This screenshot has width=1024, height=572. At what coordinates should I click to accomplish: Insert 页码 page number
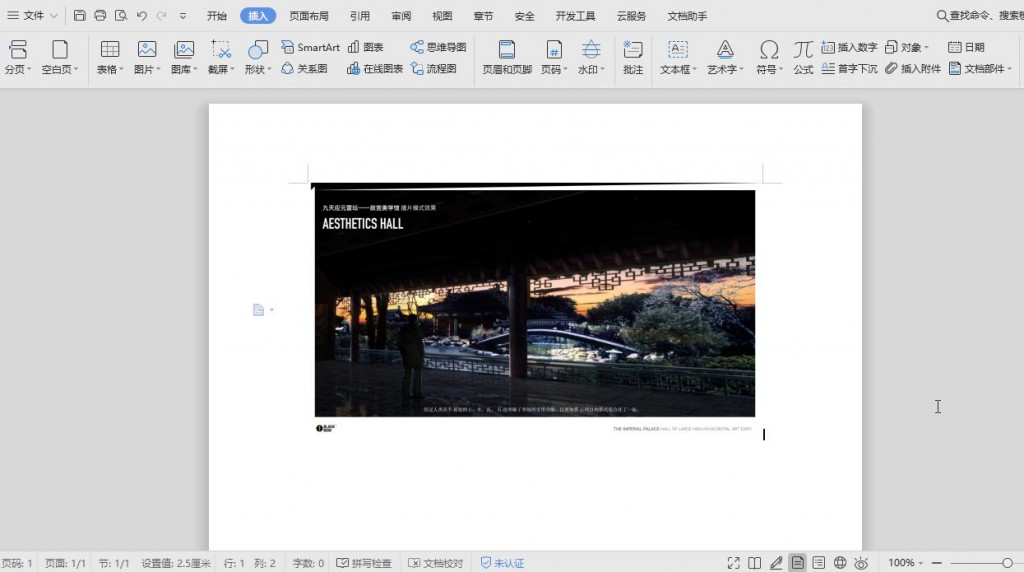(x=554, y=57)
